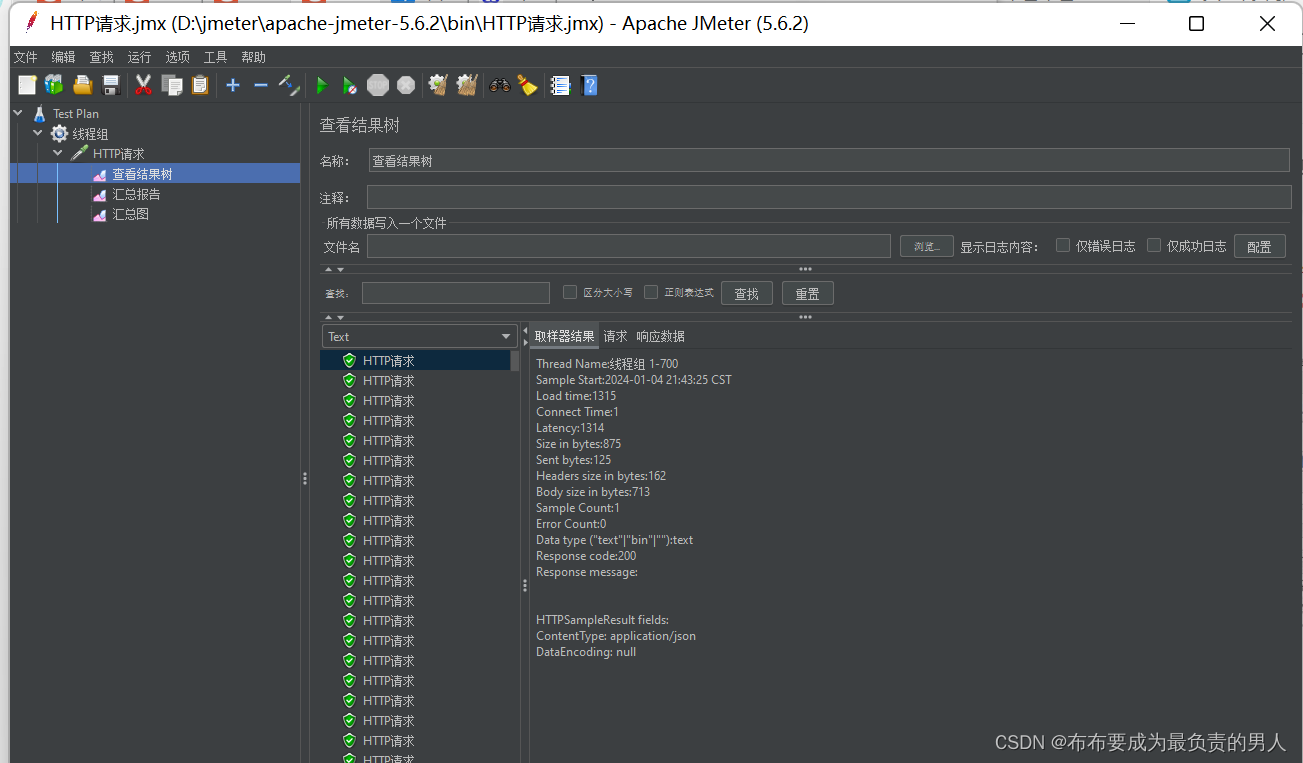Click the Test Plan flask icon
Screen dimensions: 1303x763
click(x=39, y=113)
